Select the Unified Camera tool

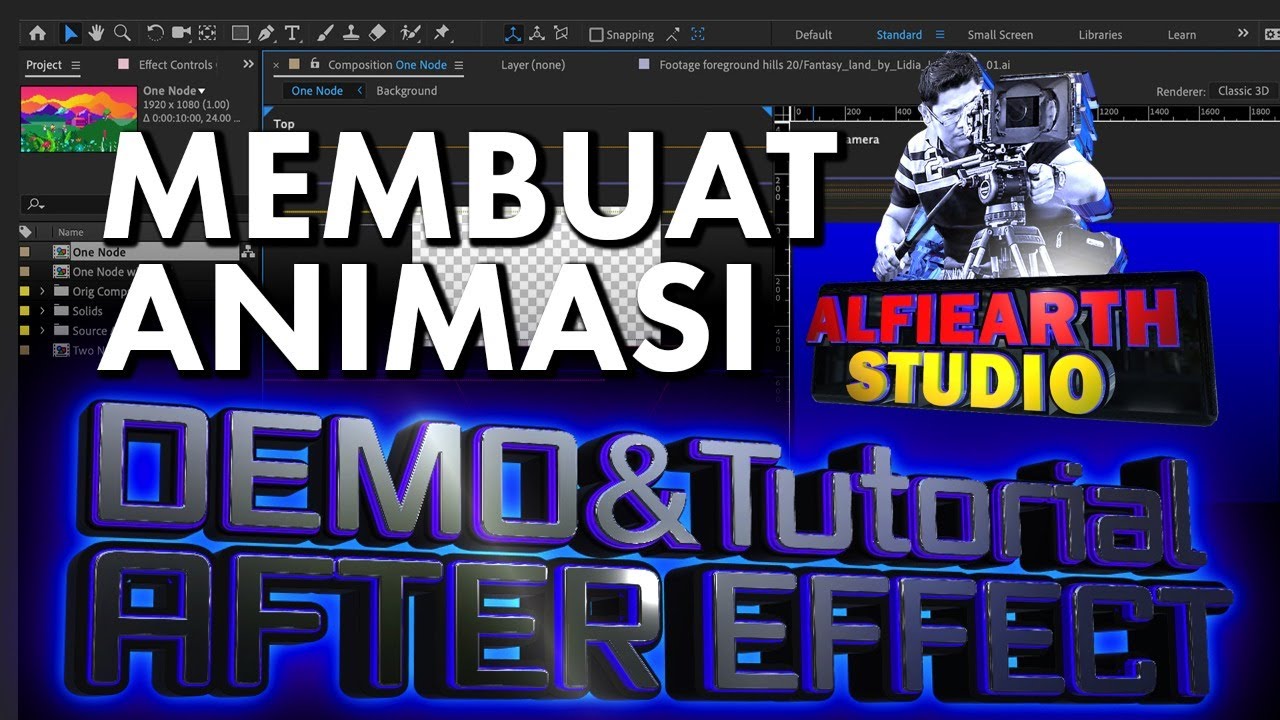click(x=181, y=33)
